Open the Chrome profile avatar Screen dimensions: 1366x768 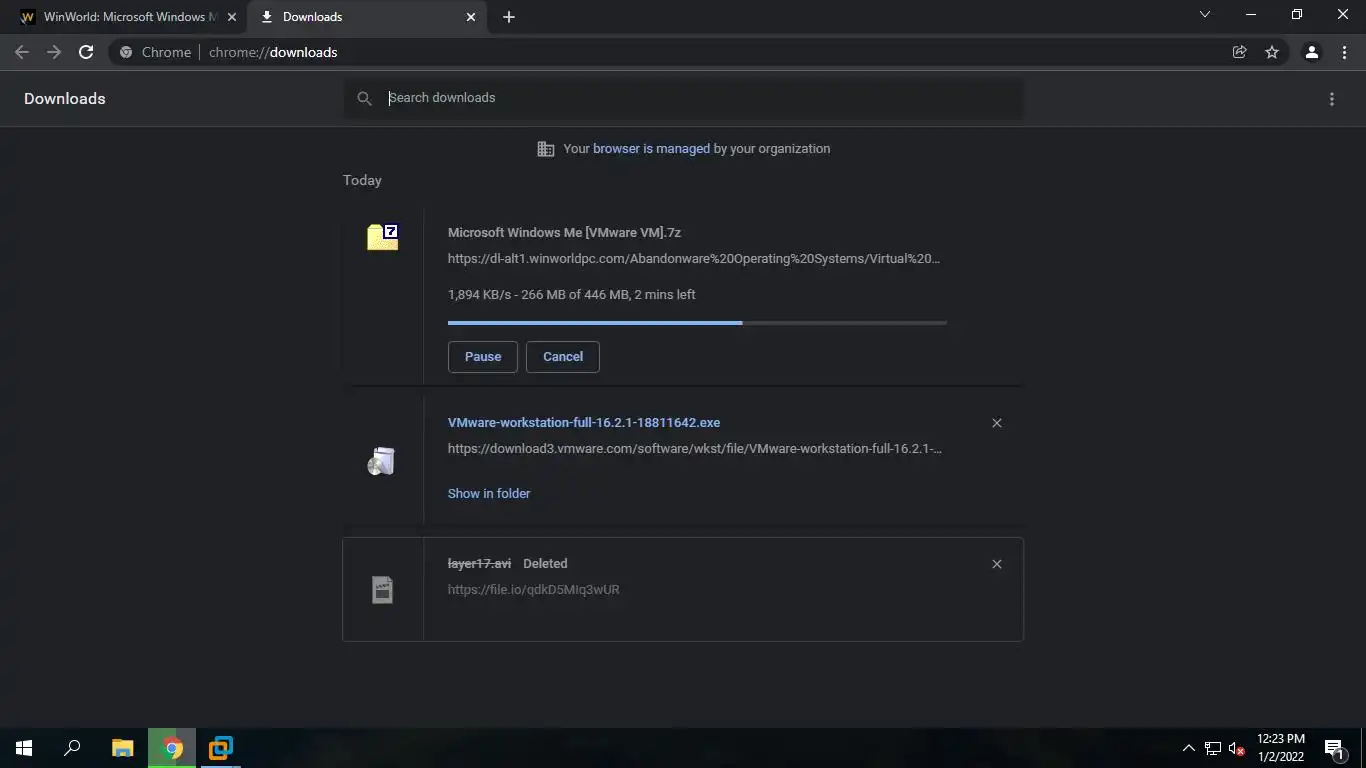1312,52
